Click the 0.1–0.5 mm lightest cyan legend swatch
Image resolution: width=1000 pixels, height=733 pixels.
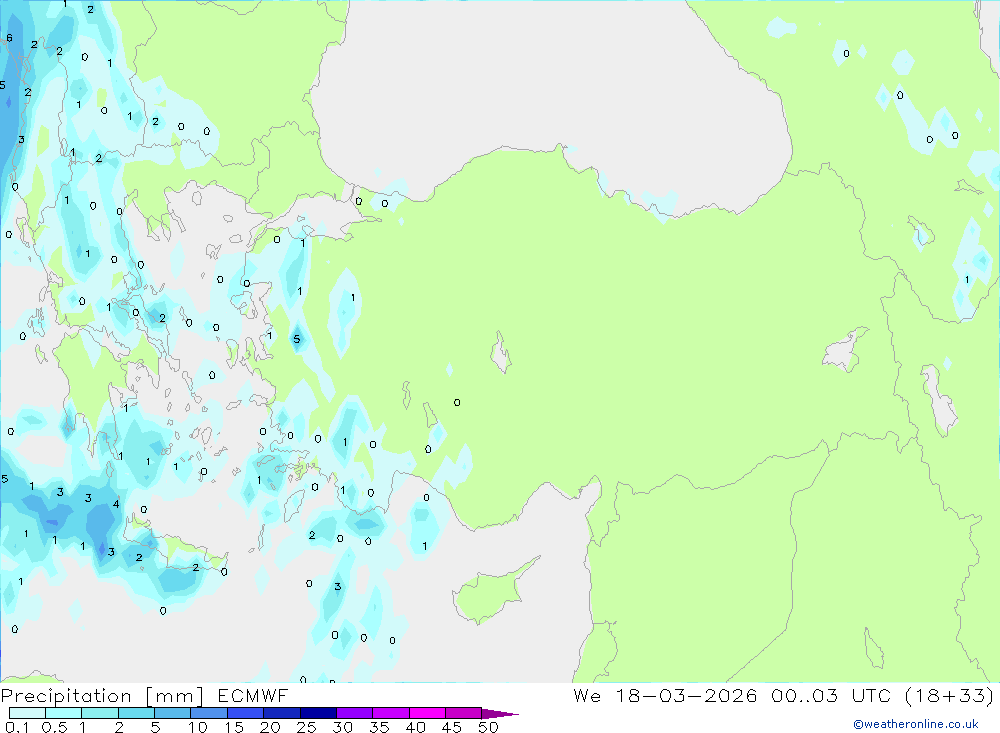[x=27, y=713]
